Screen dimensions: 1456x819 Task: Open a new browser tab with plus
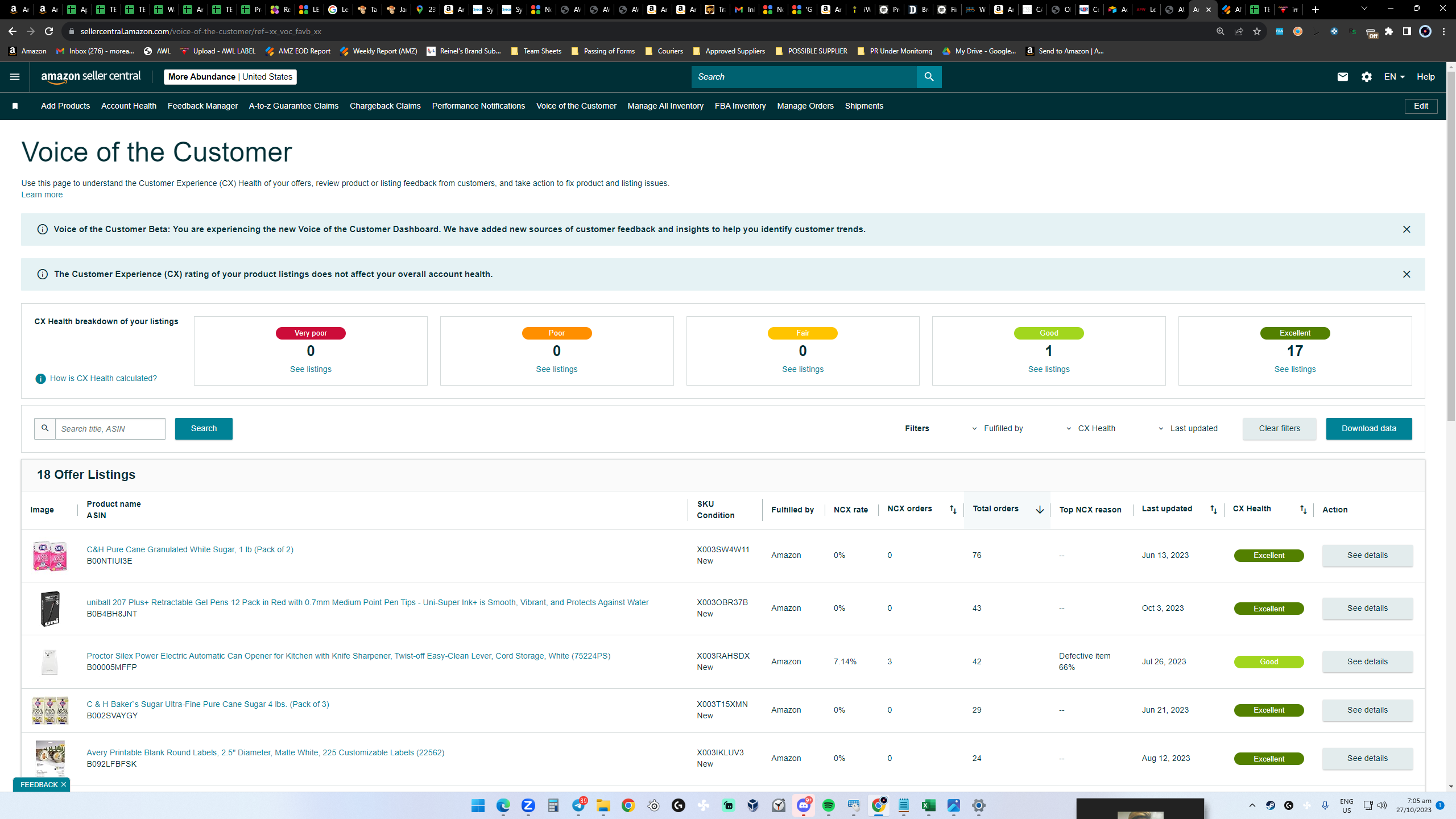point(1316,10)
